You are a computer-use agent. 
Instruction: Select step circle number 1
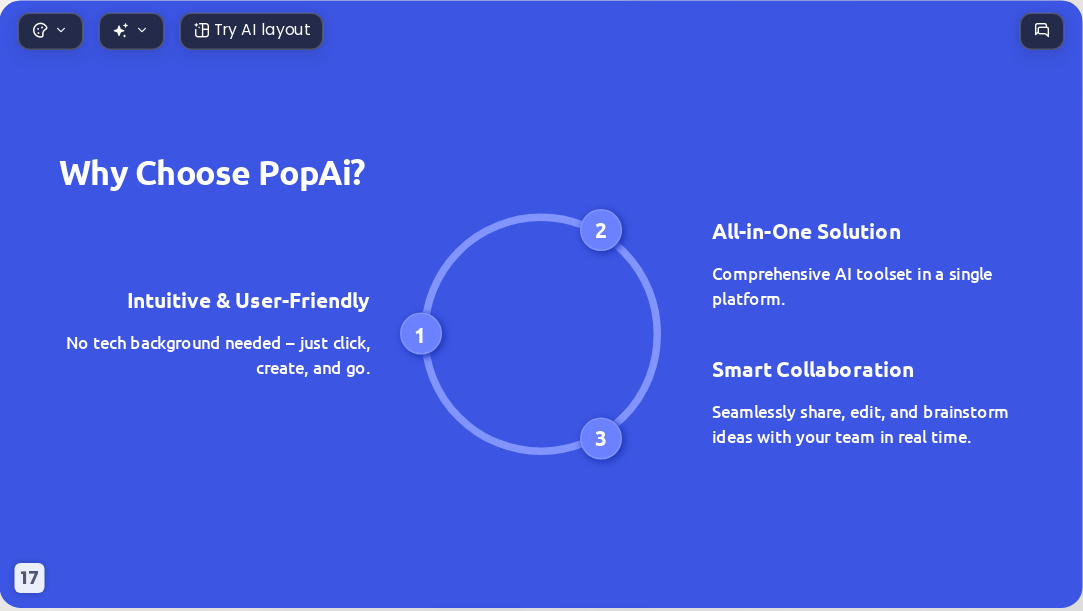421,334
